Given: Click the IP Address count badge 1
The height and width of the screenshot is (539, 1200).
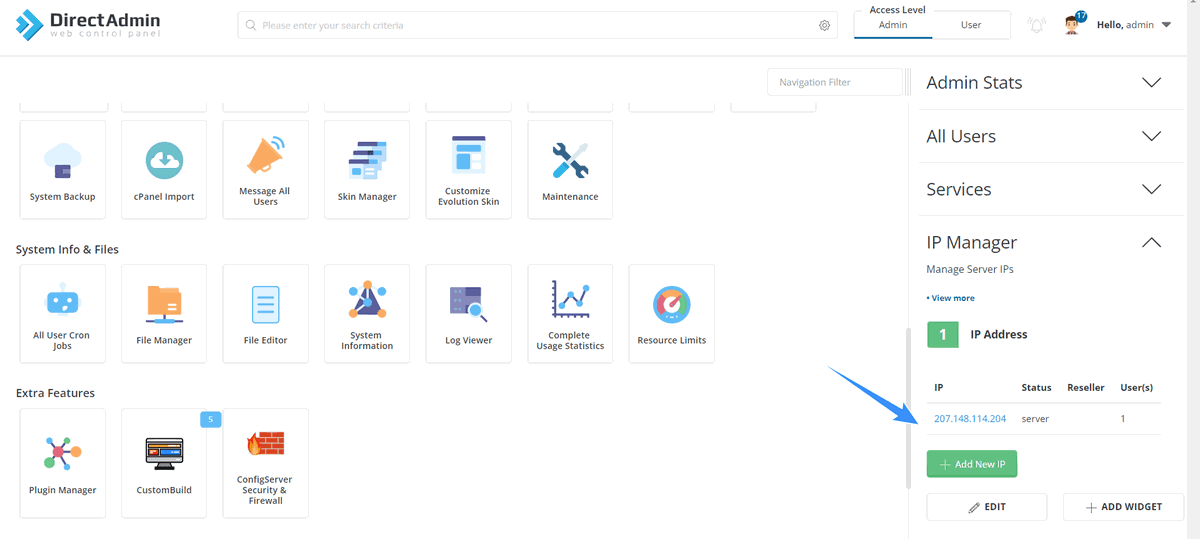Looking at the screenshot, I should pos(943,335).
